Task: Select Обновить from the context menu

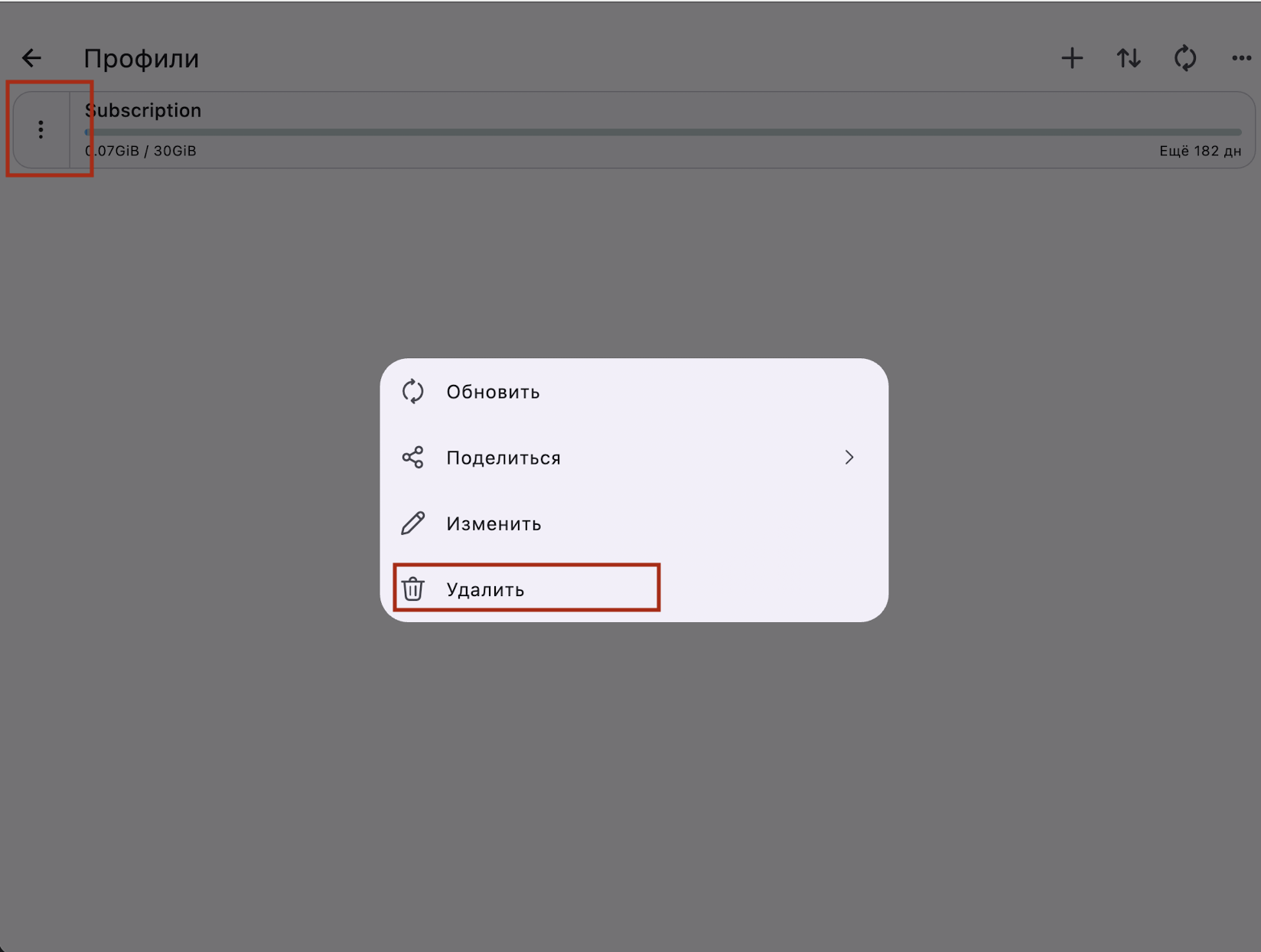Action: point(493,392)
